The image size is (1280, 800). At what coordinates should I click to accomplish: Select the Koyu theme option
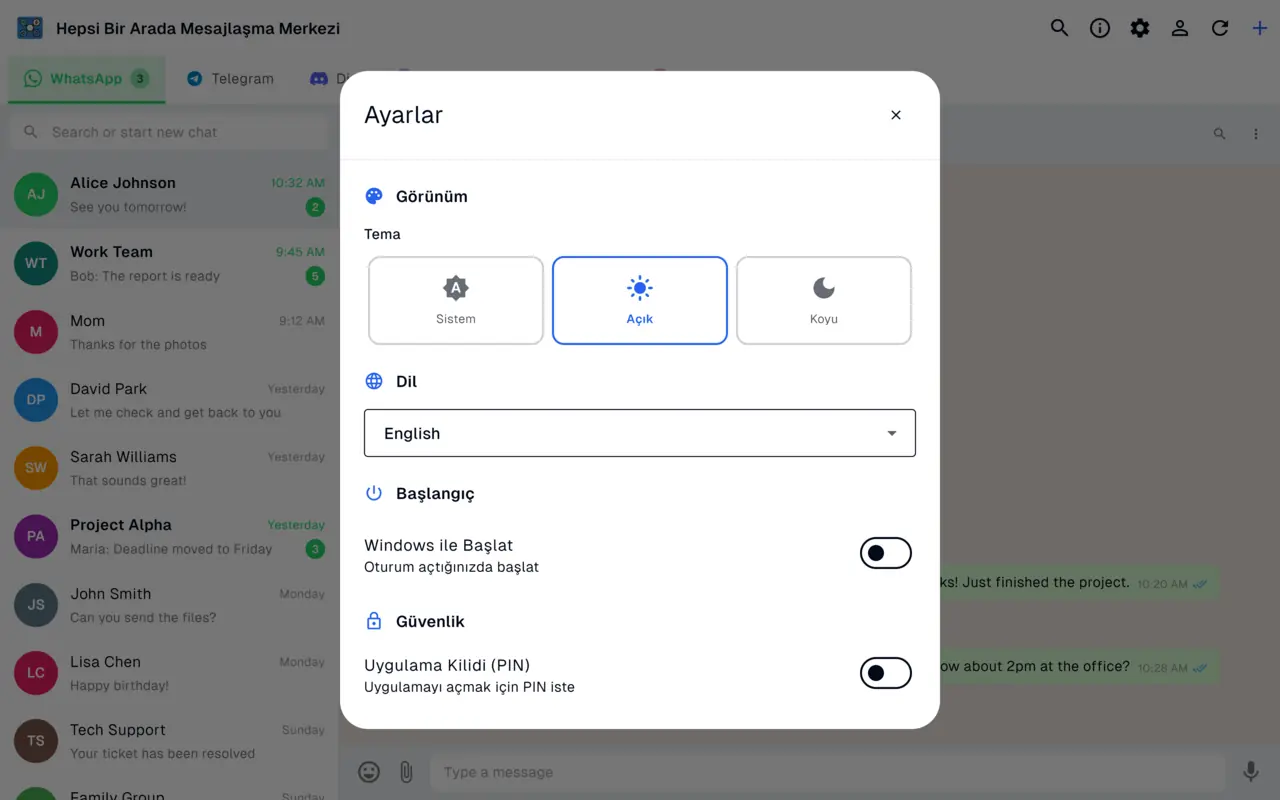tap(824, 301)
